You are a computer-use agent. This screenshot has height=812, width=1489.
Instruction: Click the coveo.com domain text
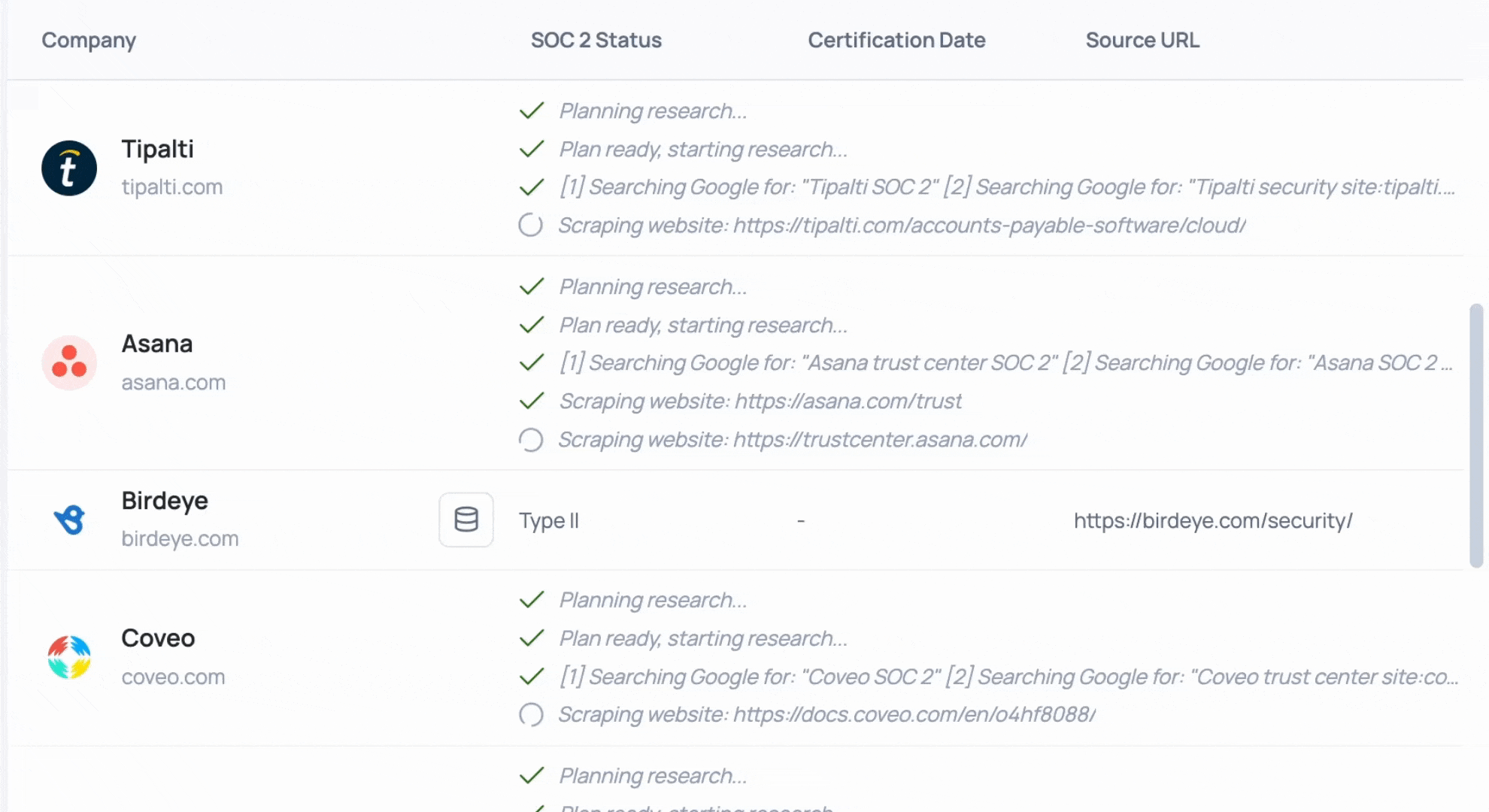click(173, 677)
